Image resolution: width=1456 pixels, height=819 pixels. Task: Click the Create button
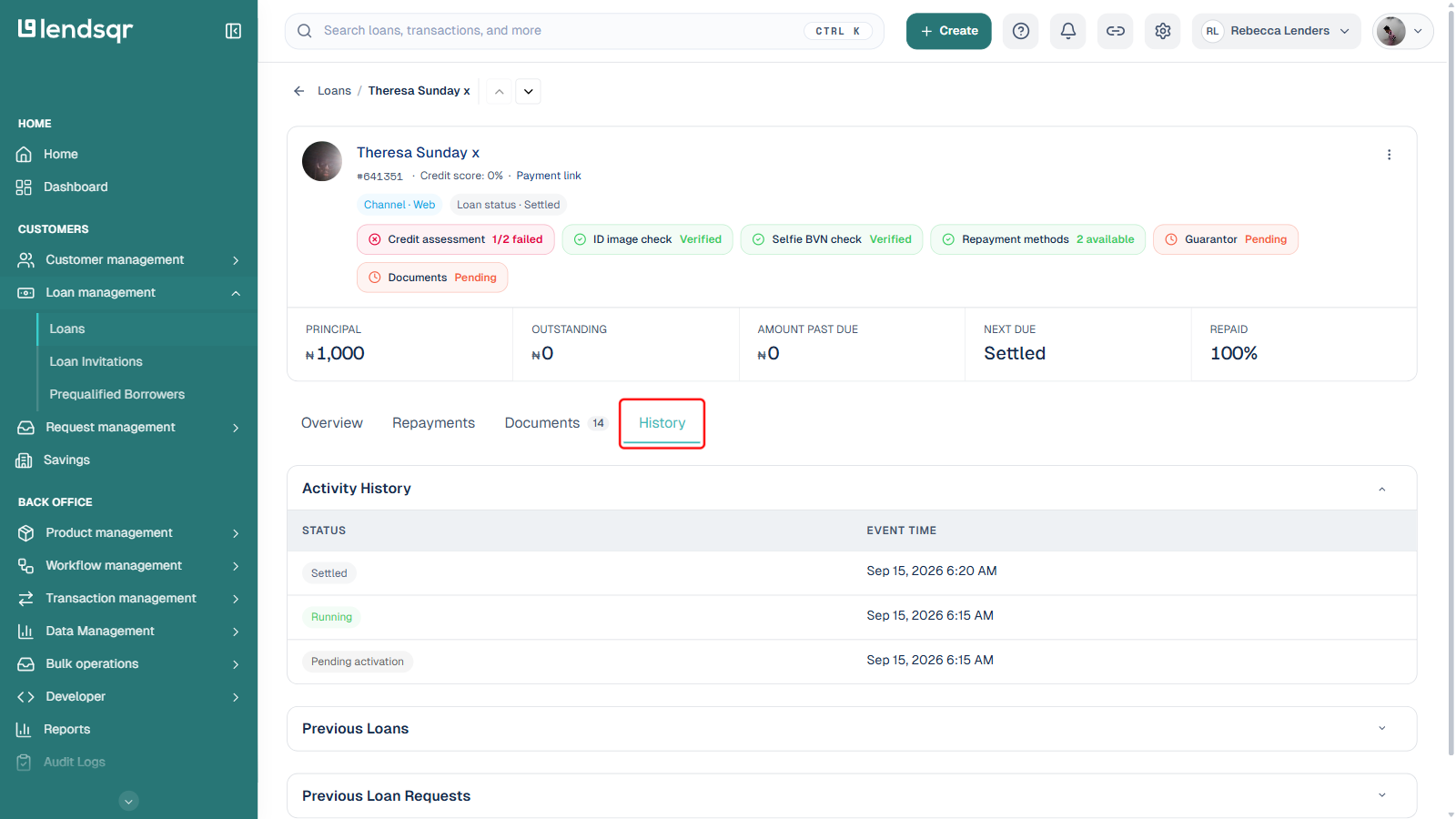coord(948,31)
